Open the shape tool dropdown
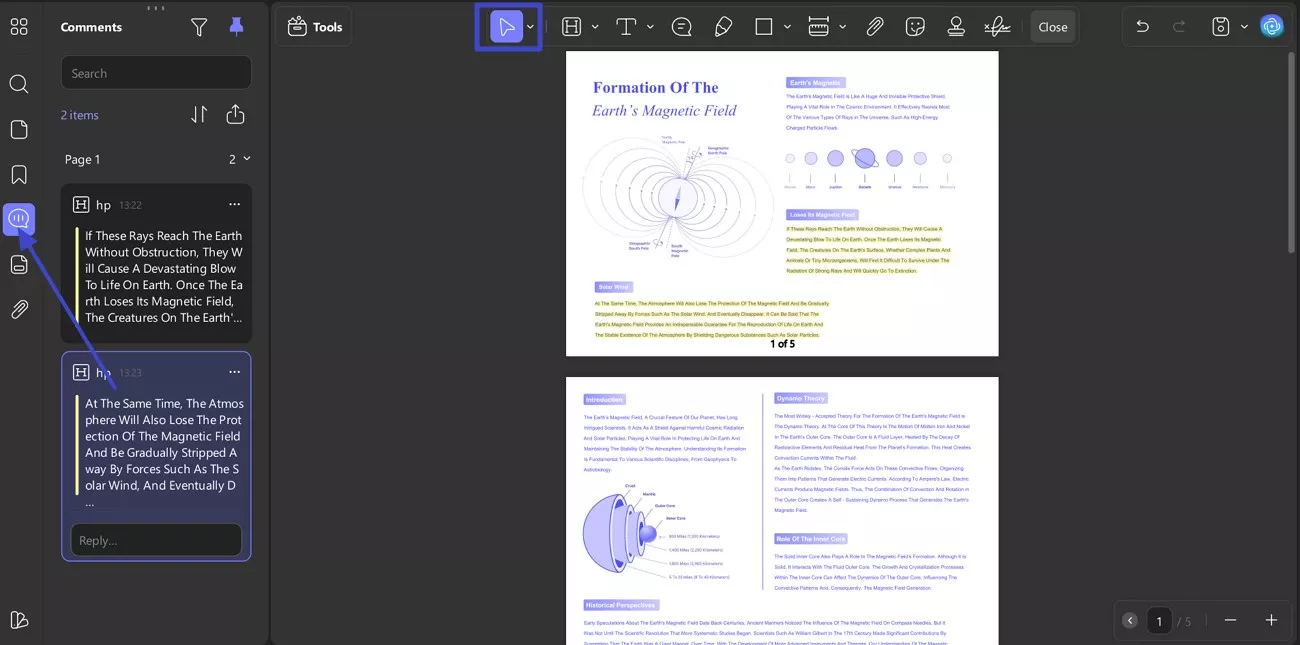The width and height of the screenshot is (1300, 645). (785, 26)
